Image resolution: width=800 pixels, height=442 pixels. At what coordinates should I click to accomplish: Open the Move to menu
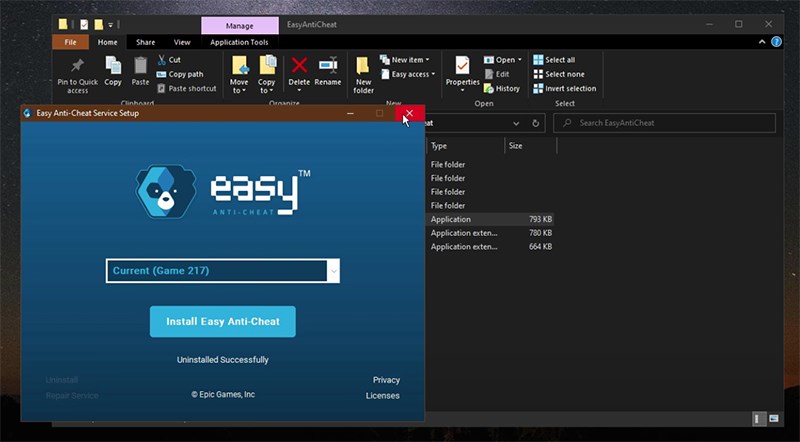click(239, 75)
